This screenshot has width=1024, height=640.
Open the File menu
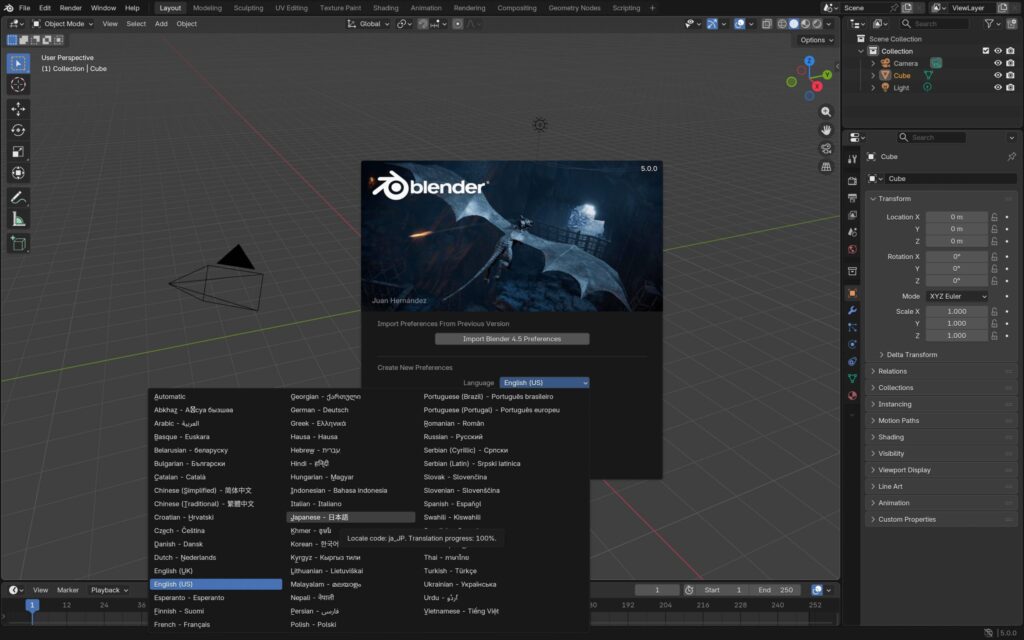tap(24, 8)
